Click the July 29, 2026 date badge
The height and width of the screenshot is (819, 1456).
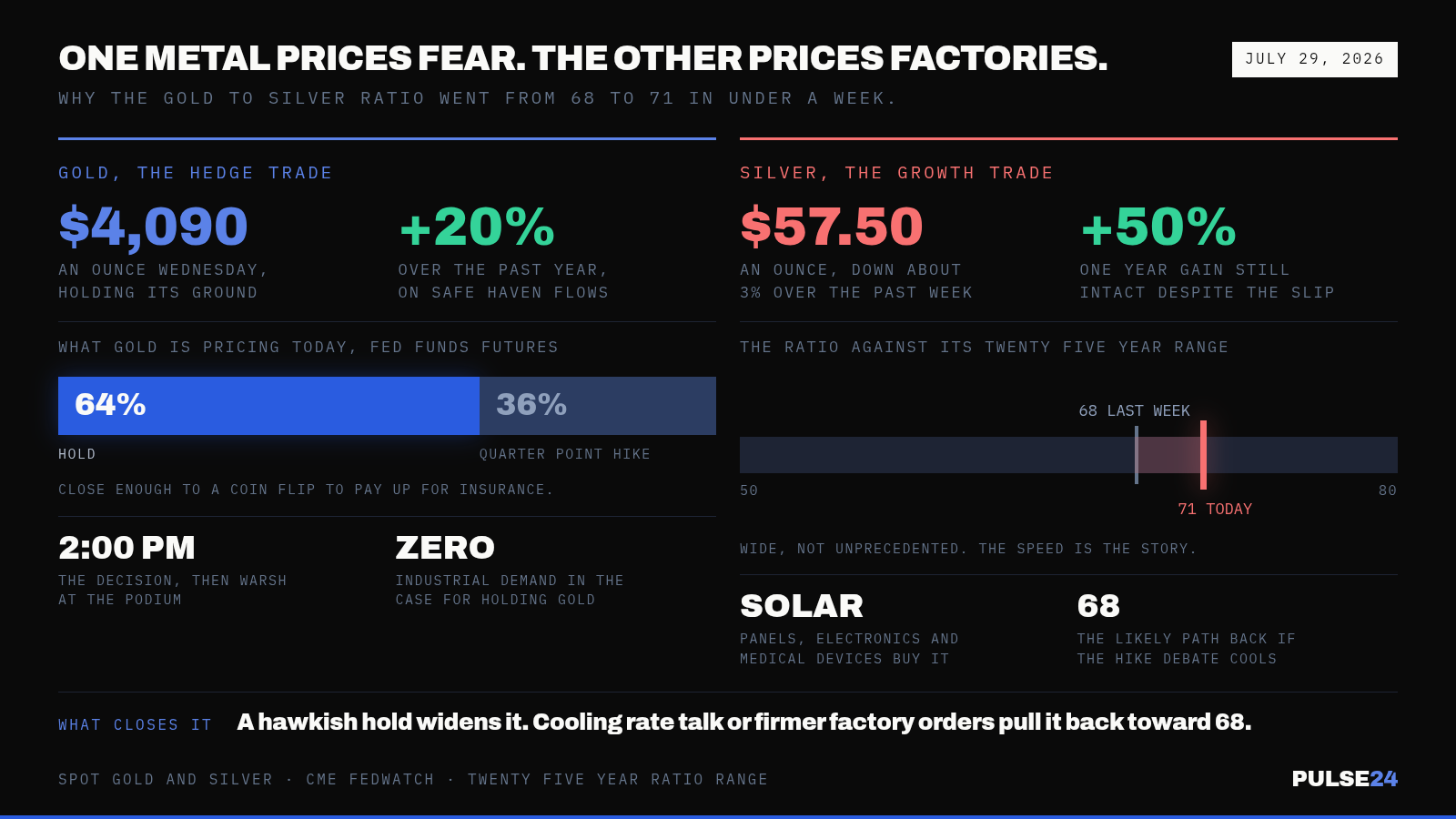point(1314,59)
